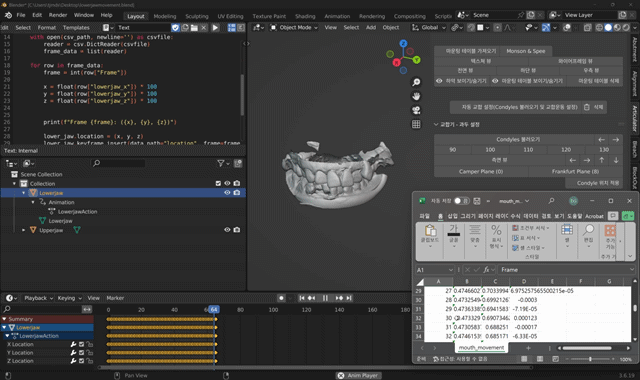Click the Excel zoom slider handle
This screenshot has height=380, width=640.
(590, 359)
